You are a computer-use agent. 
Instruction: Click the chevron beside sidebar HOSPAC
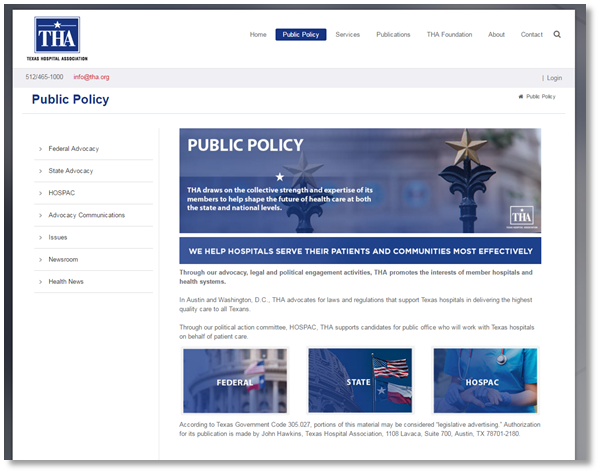(40, 193)
